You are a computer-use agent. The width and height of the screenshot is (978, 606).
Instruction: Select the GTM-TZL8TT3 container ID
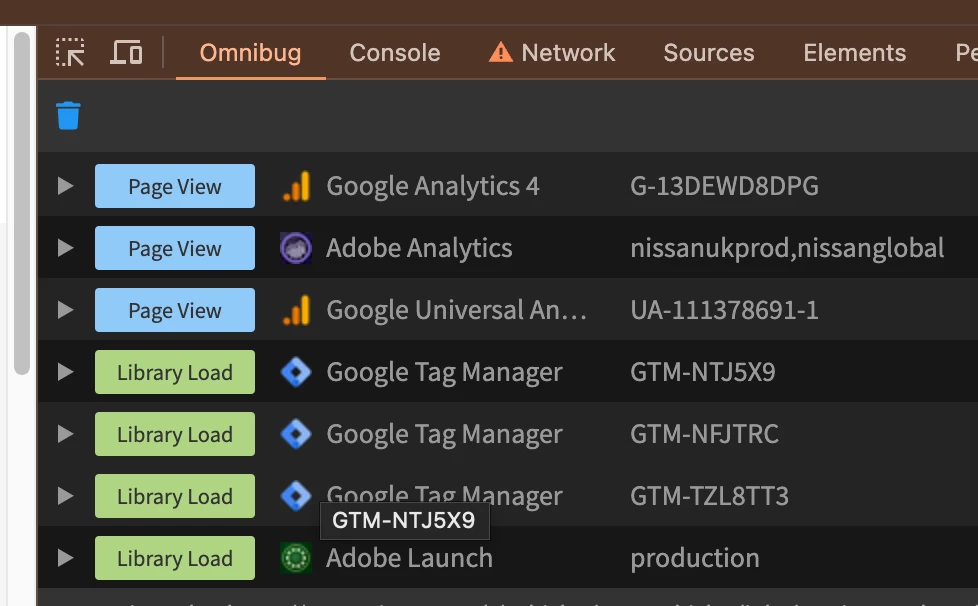709,496
